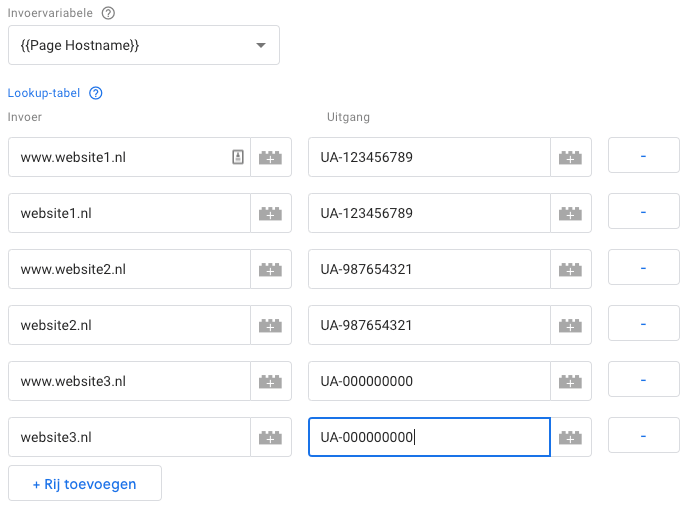Click help icon next to Lookup-tabel
The image size is (688, 508).
click(x=96, y=93)
